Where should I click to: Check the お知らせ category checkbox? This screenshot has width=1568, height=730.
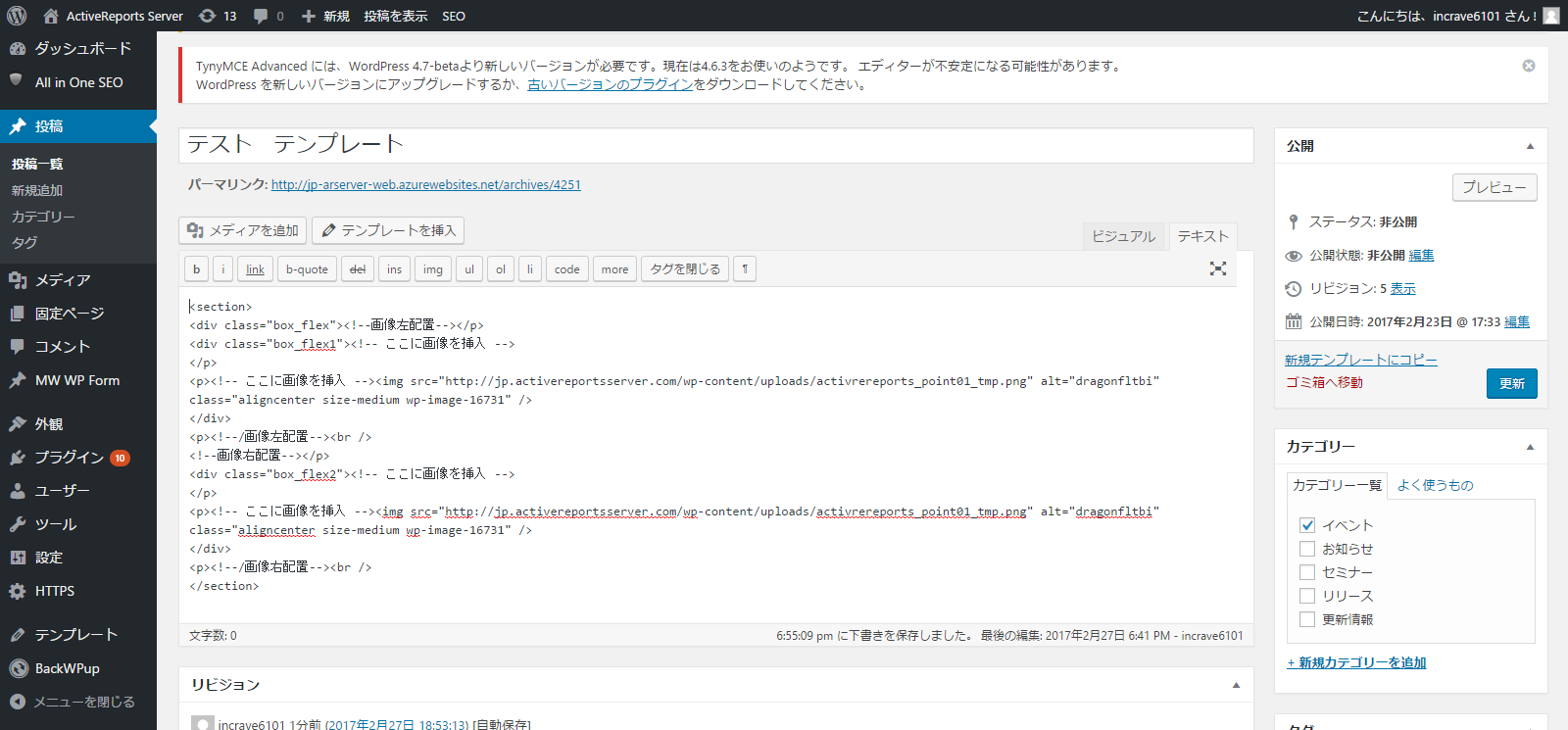(x=1307, y=549)
